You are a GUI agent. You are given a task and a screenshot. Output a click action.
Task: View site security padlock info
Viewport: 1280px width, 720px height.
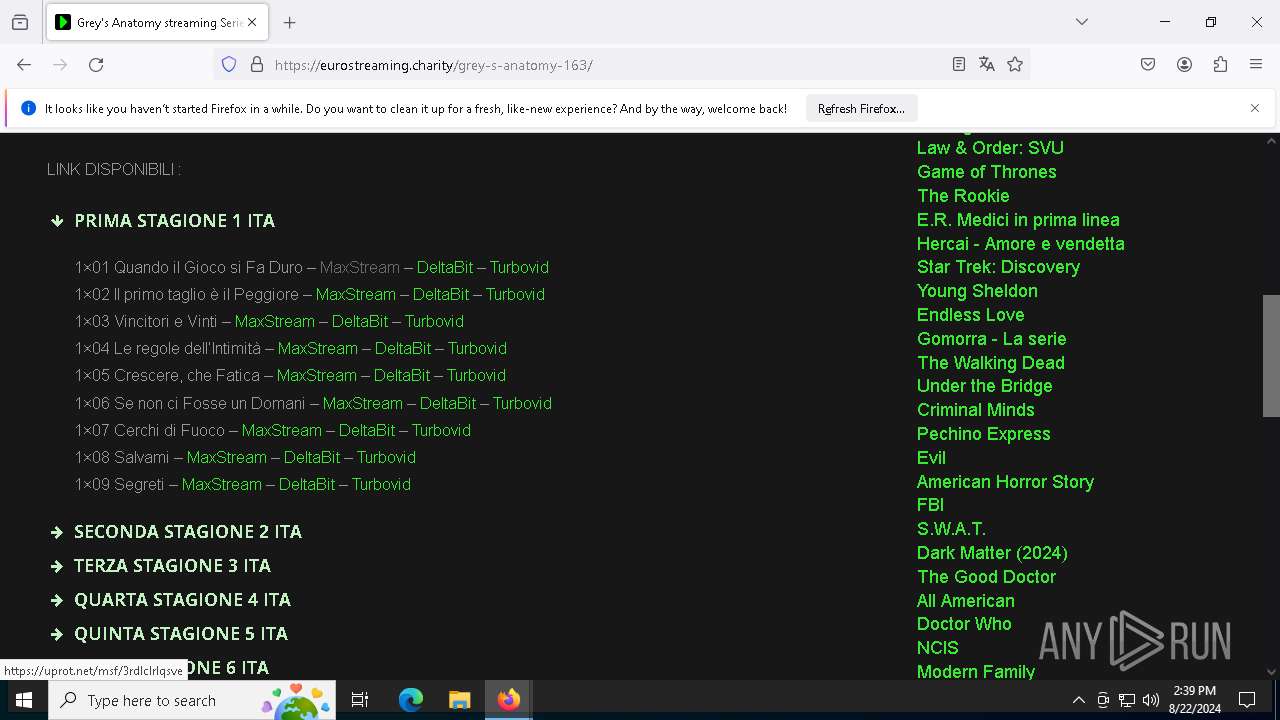tap(257, 64)
